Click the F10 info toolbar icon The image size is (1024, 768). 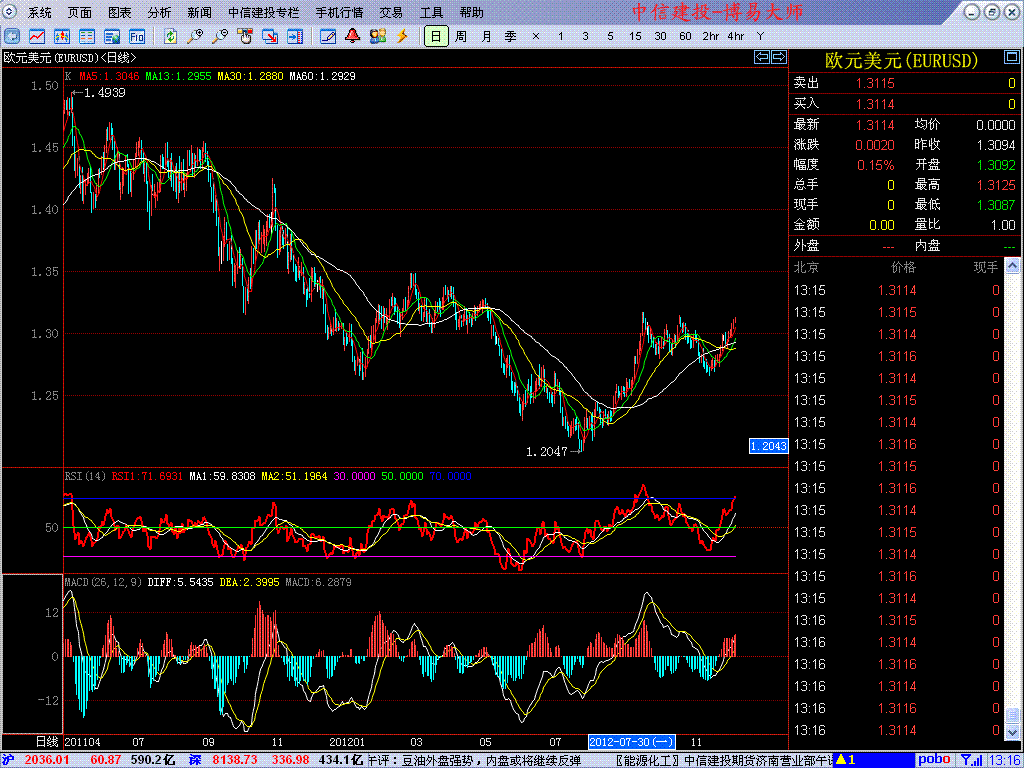click(136, 36)
